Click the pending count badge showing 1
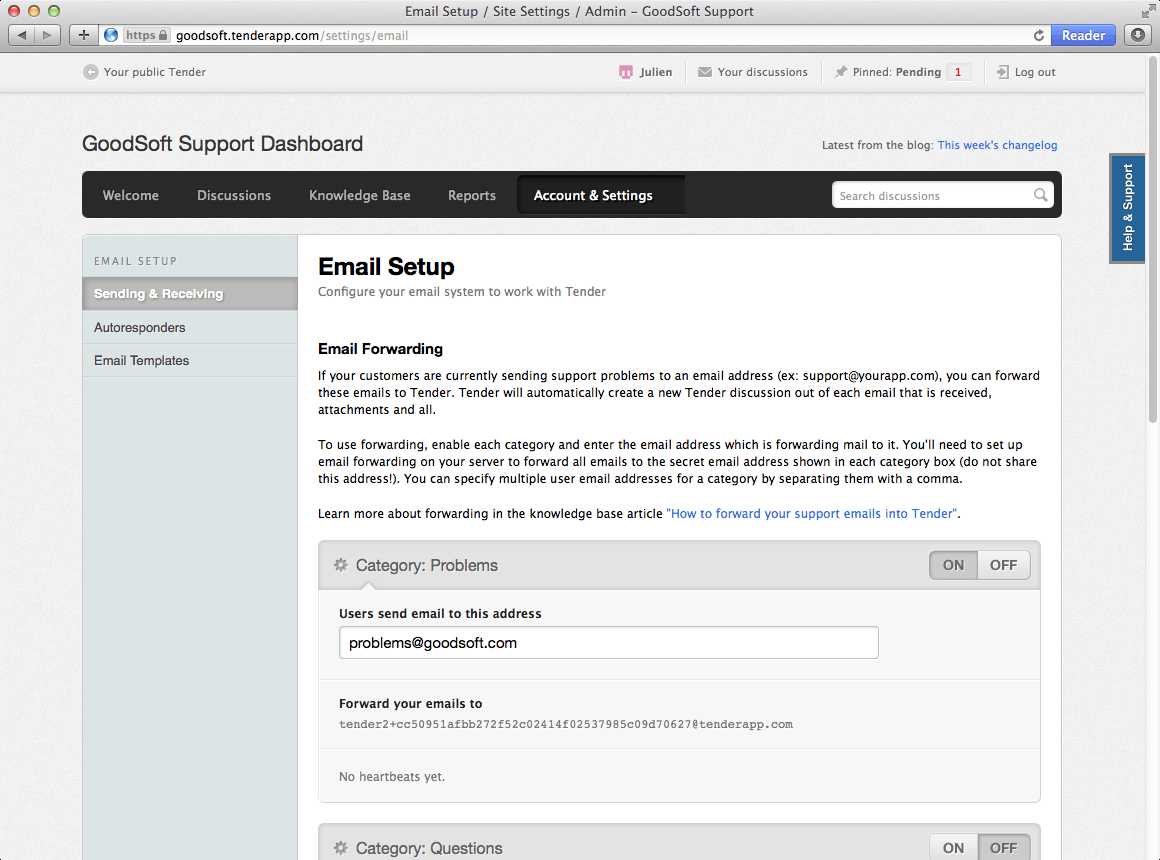 point(958,72)
